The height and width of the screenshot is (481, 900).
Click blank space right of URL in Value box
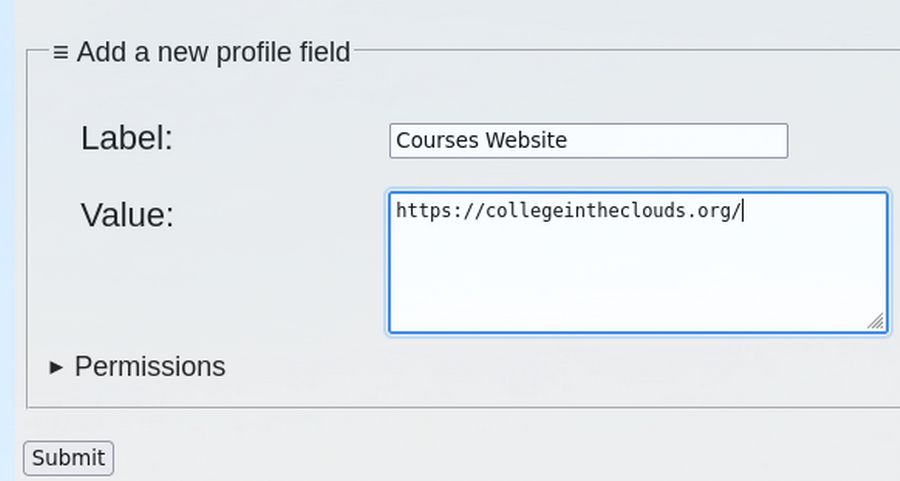(815, 211)
